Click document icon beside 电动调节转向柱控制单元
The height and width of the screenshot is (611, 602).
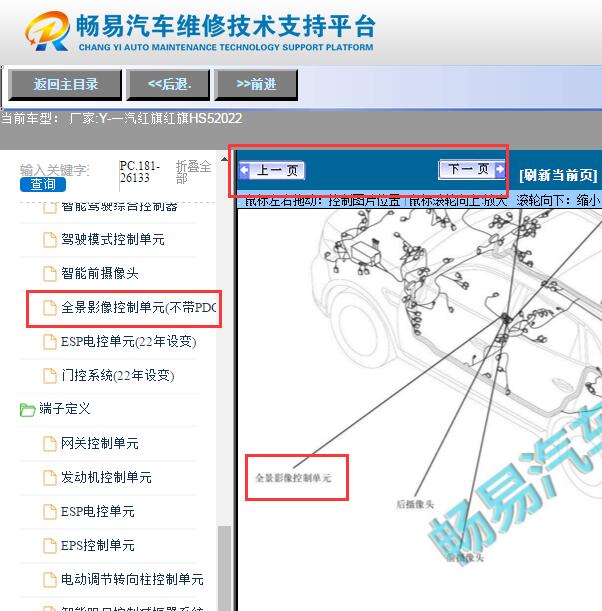click(x=49, y=579)
